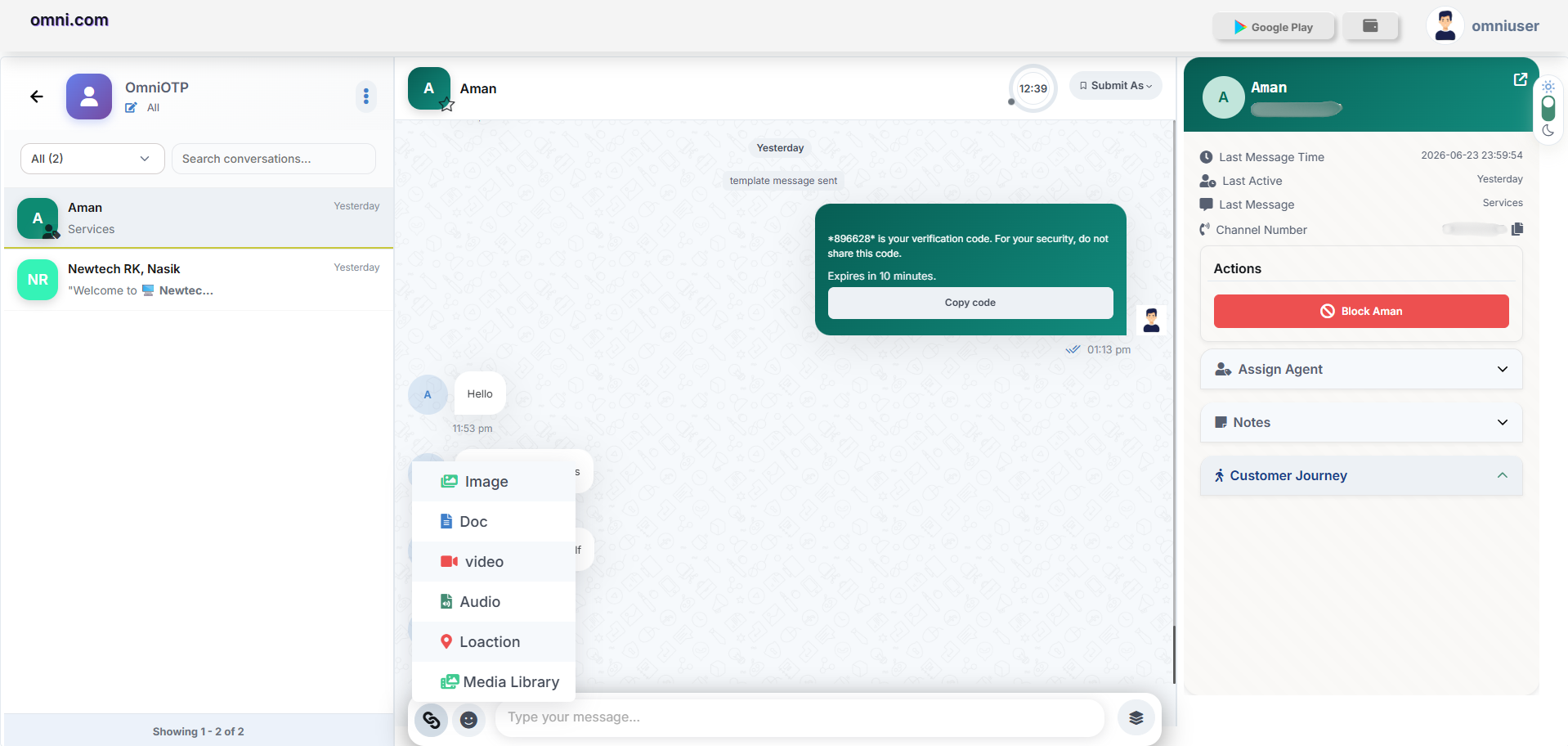Toggle the theme switch pill
1568x746 pixels.
(x=1548, y=108)
